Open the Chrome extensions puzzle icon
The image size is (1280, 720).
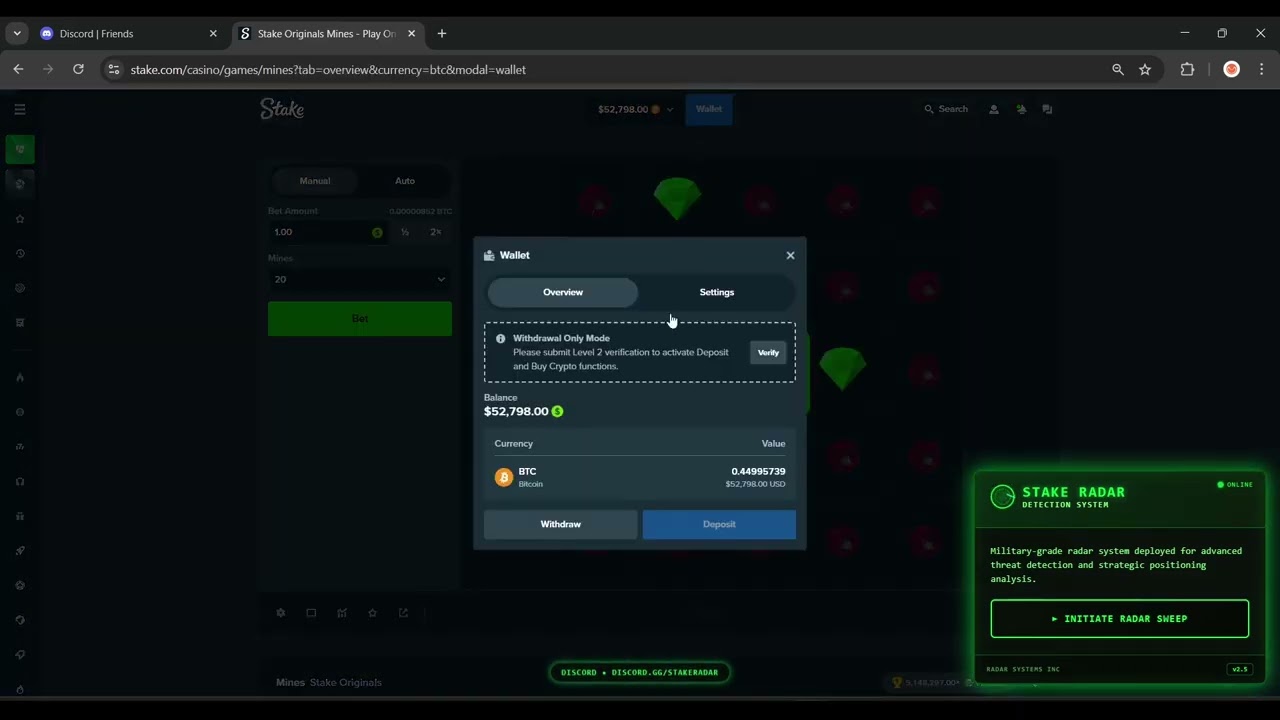1187,69
